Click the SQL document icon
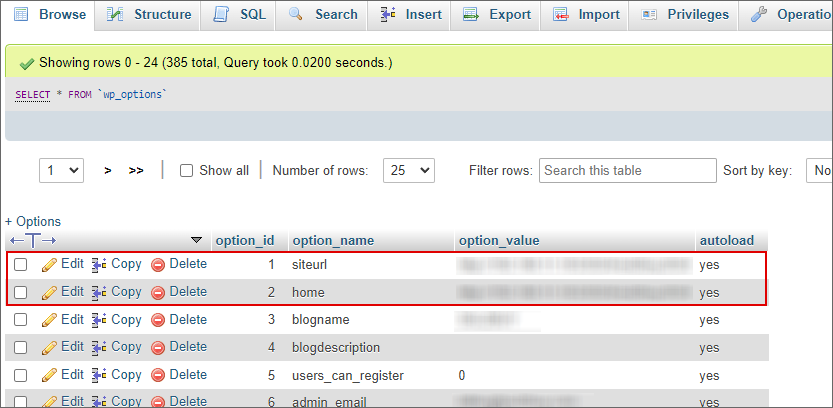This screenshot has width=833, height=408. 220,14
